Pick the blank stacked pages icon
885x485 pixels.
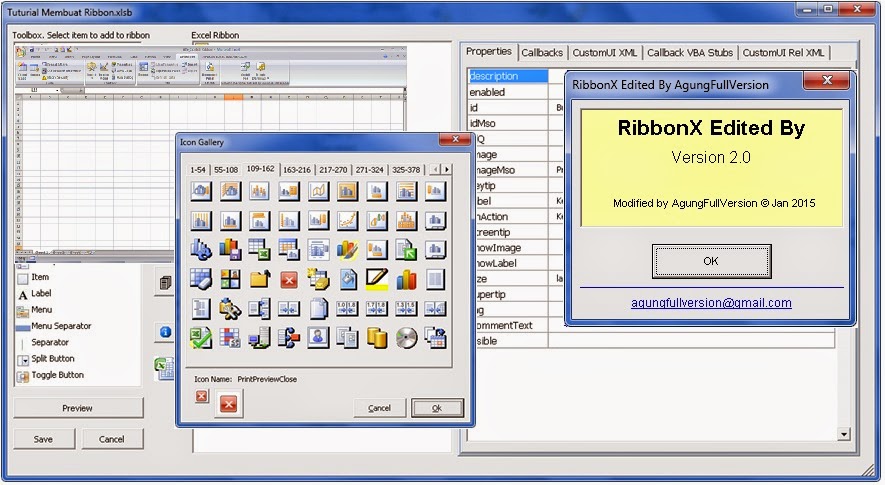click(318, 309)
